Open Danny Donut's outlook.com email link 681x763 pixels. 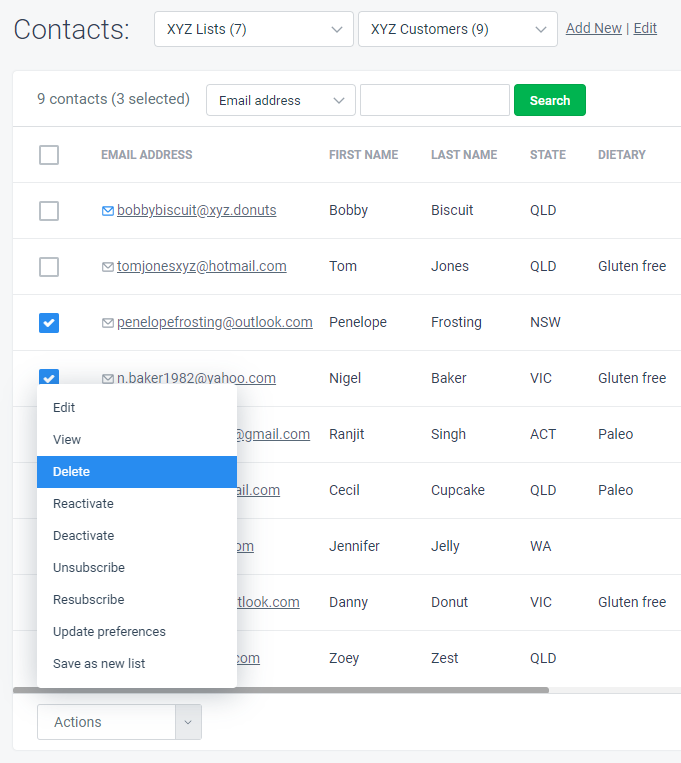(268, 602)
